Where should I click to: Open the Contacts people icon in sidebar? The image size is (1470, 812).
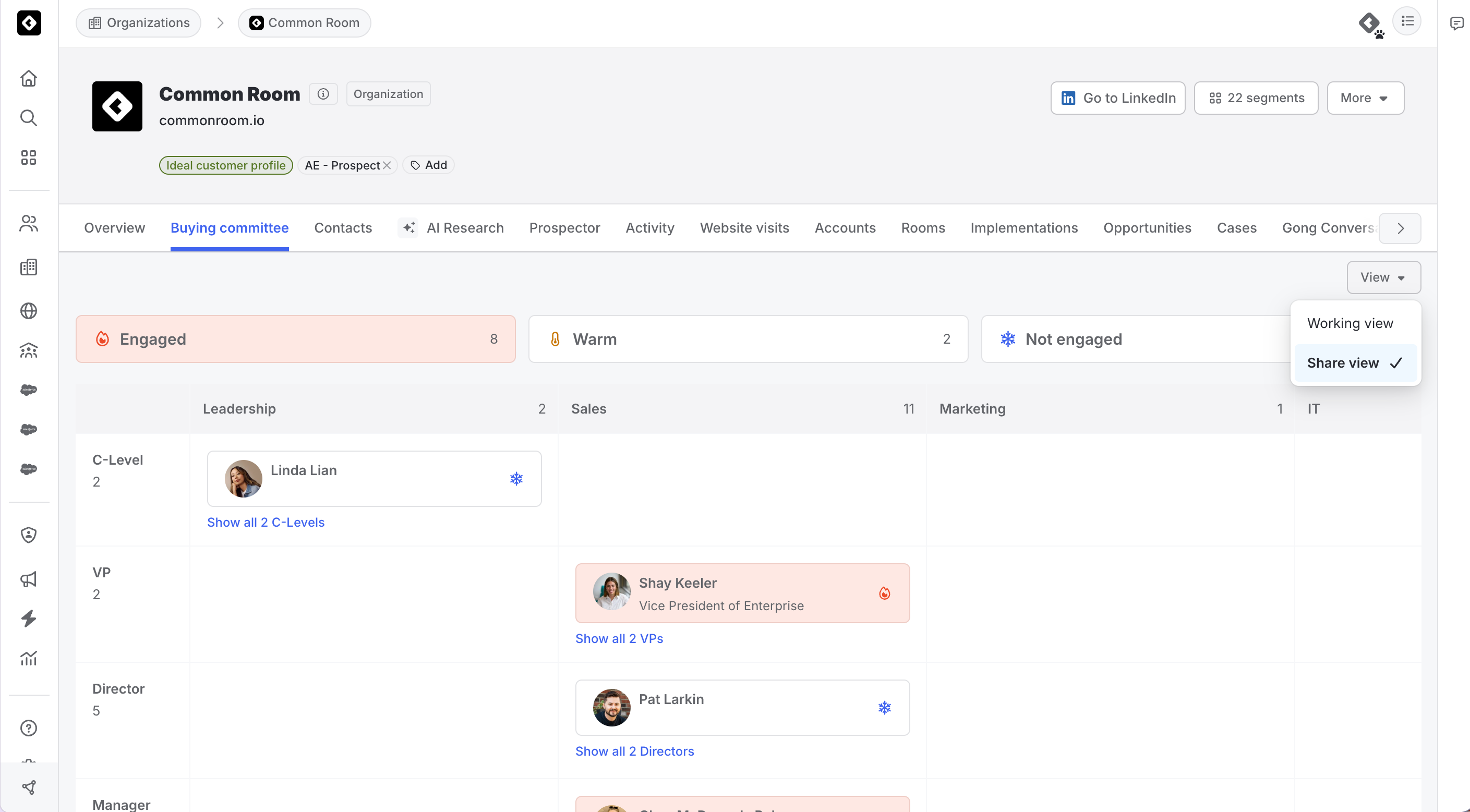coord(29,223)
